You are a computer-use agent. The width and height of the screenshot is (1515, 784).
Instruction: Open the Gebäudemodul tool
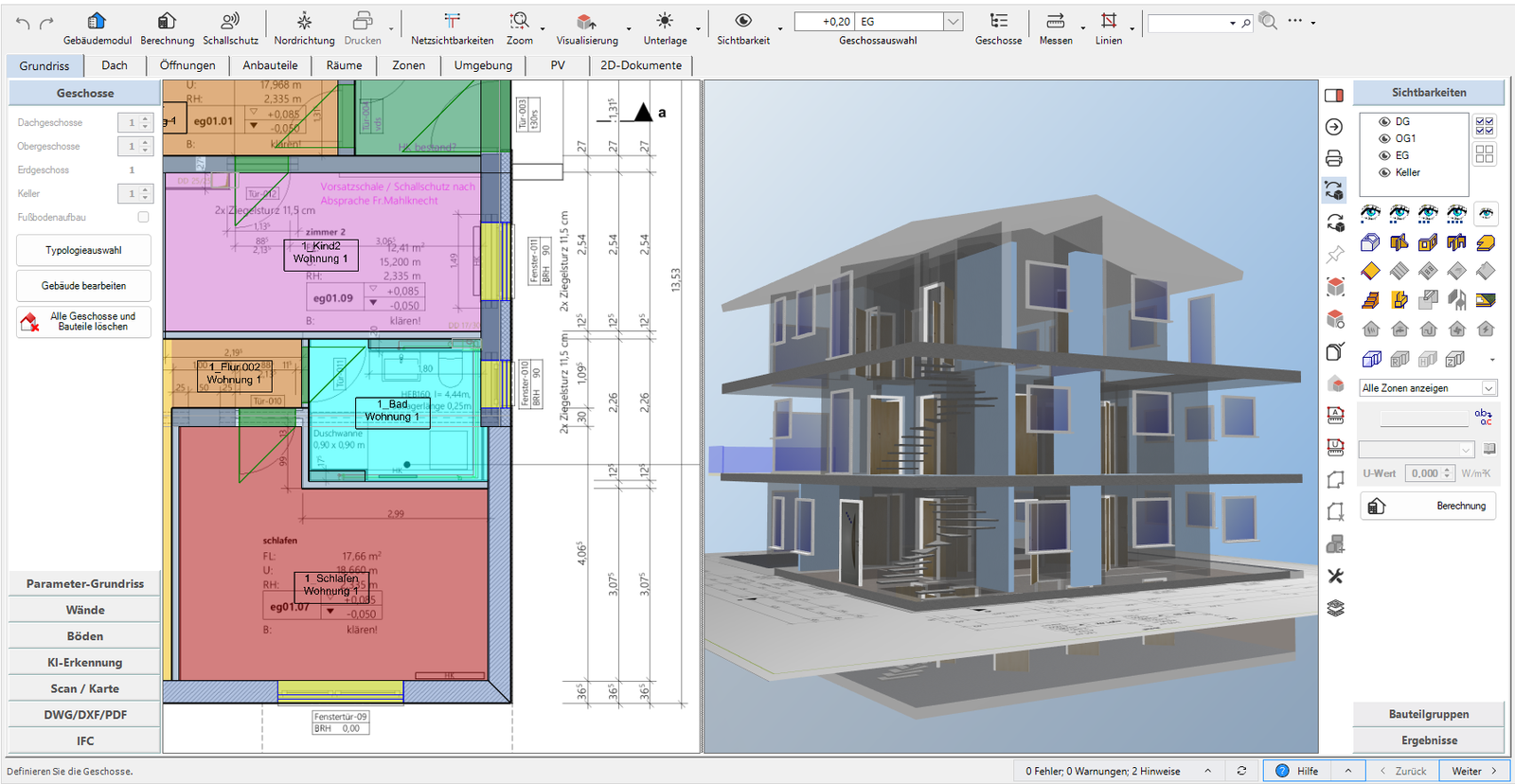tap(98, 28)
